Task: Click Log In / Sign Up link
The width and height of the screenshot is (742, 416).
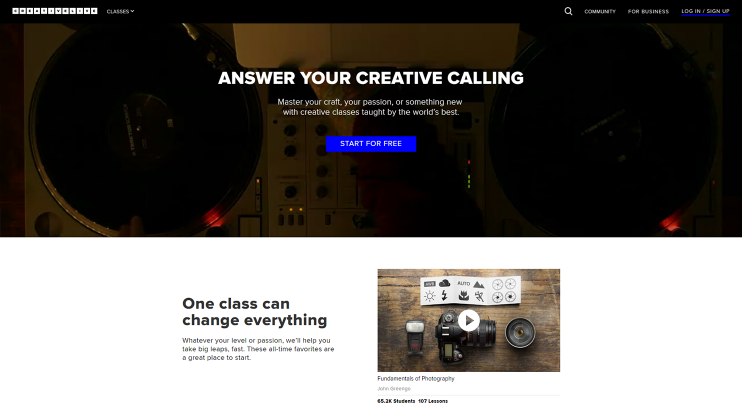Action: [x=705, y=11]
